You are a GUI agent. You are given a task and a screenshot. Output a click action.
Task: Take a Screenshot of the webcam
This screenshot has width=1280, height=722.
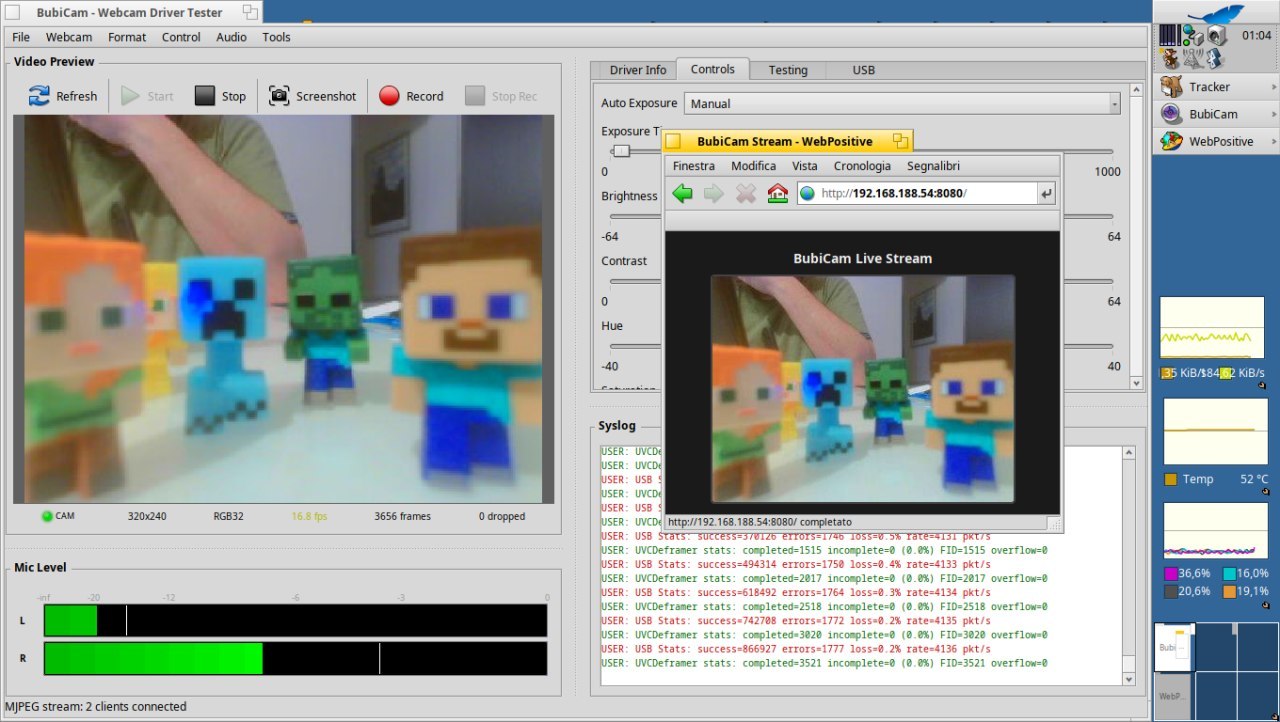click(312, 96)
